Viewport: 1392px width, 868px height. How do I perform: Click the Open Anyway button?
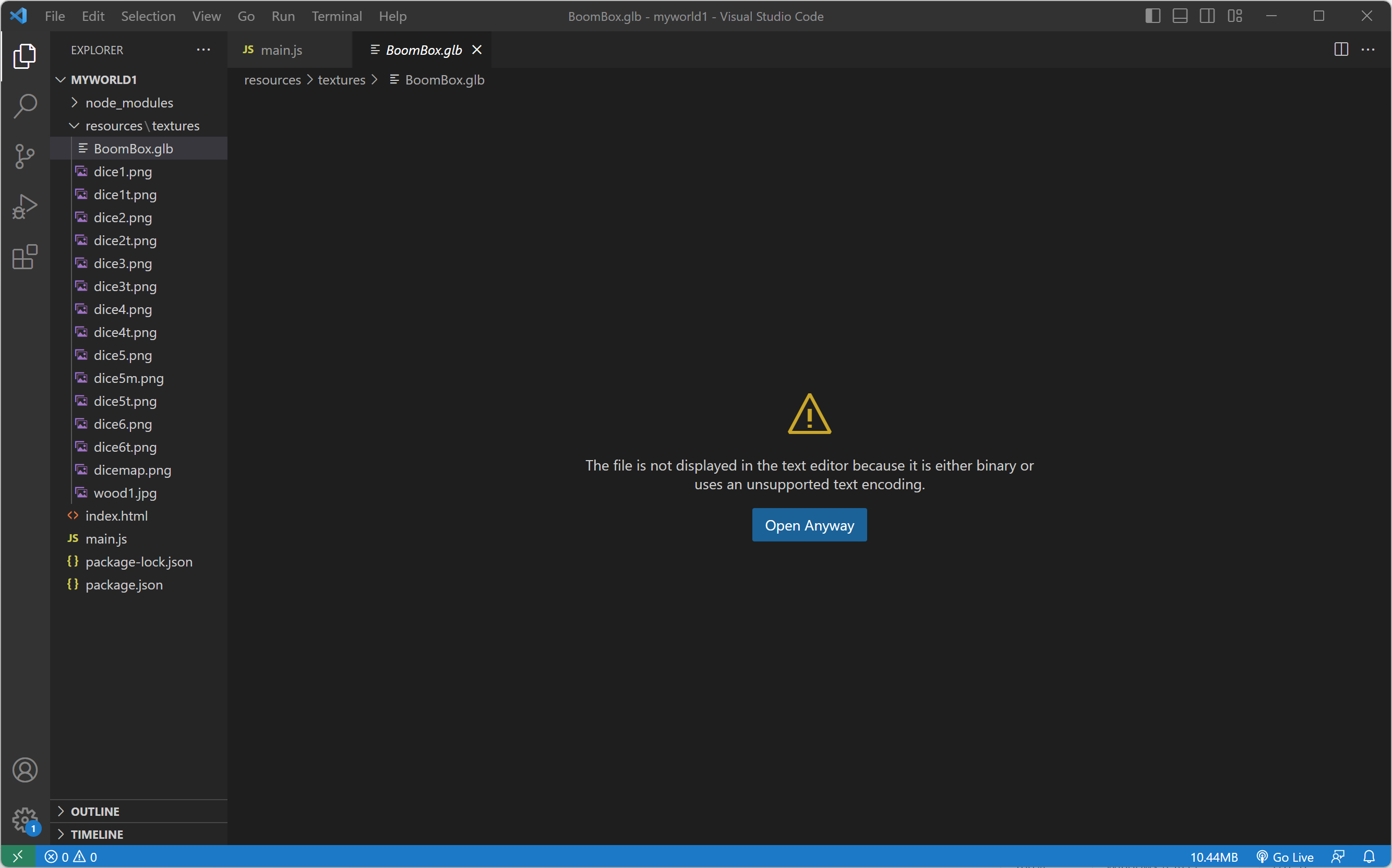coord(809,525)
